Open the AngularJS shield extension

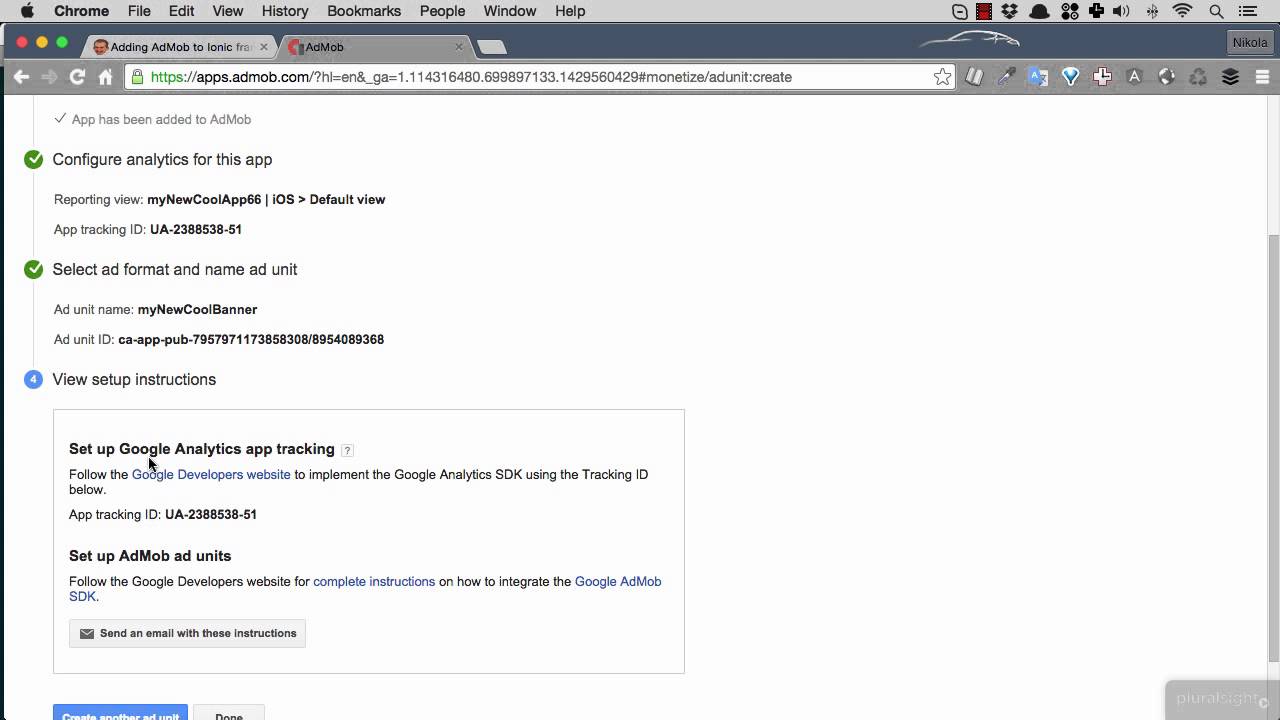click(x=1134, y=77)
